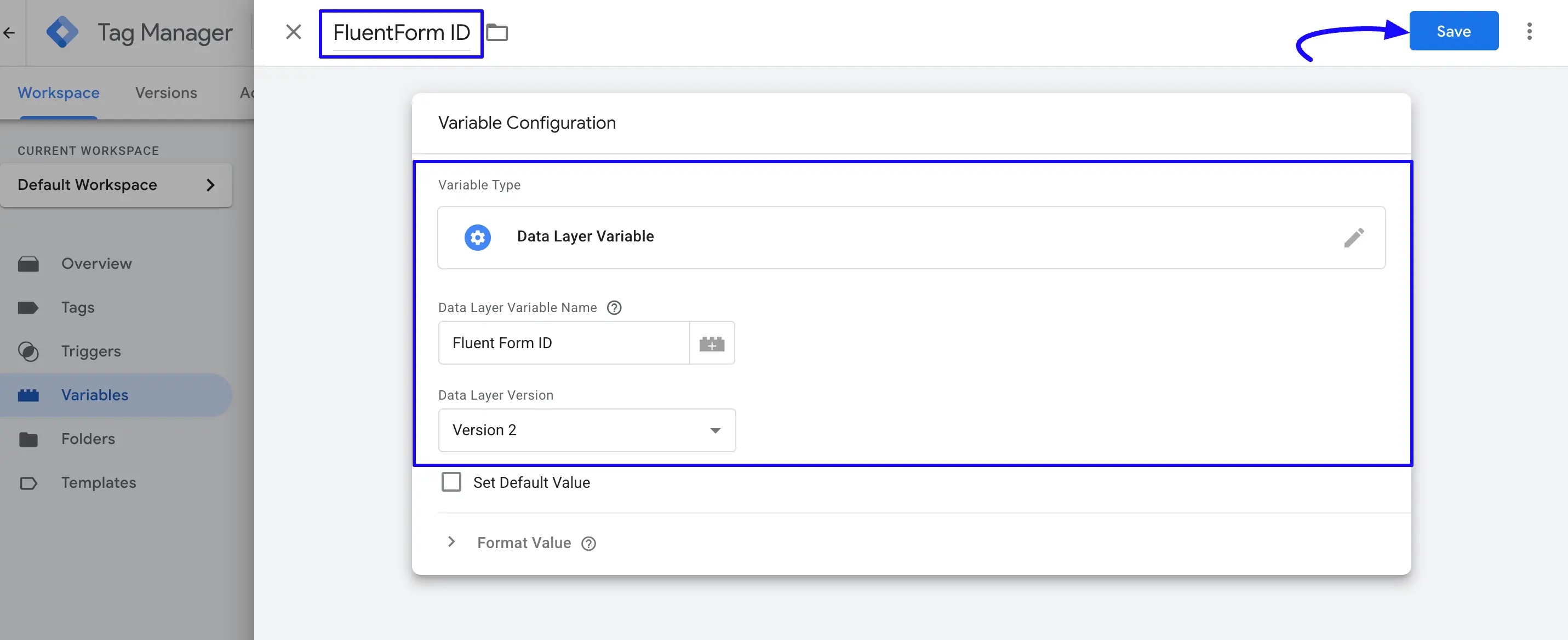Click the insert variable brick button
The image size is (1568, 640).
(x=712, y=344)
